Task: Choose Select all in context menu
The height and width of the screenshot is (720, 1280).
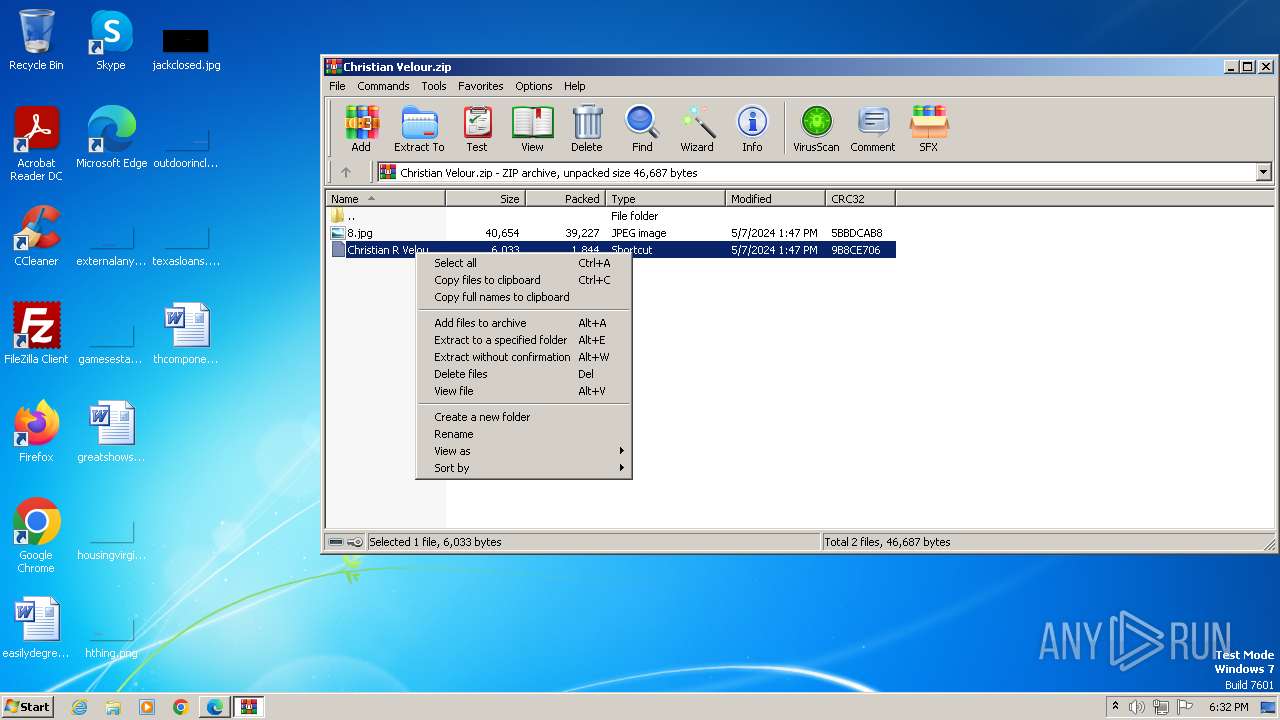Action: click(x=524, y=263)
